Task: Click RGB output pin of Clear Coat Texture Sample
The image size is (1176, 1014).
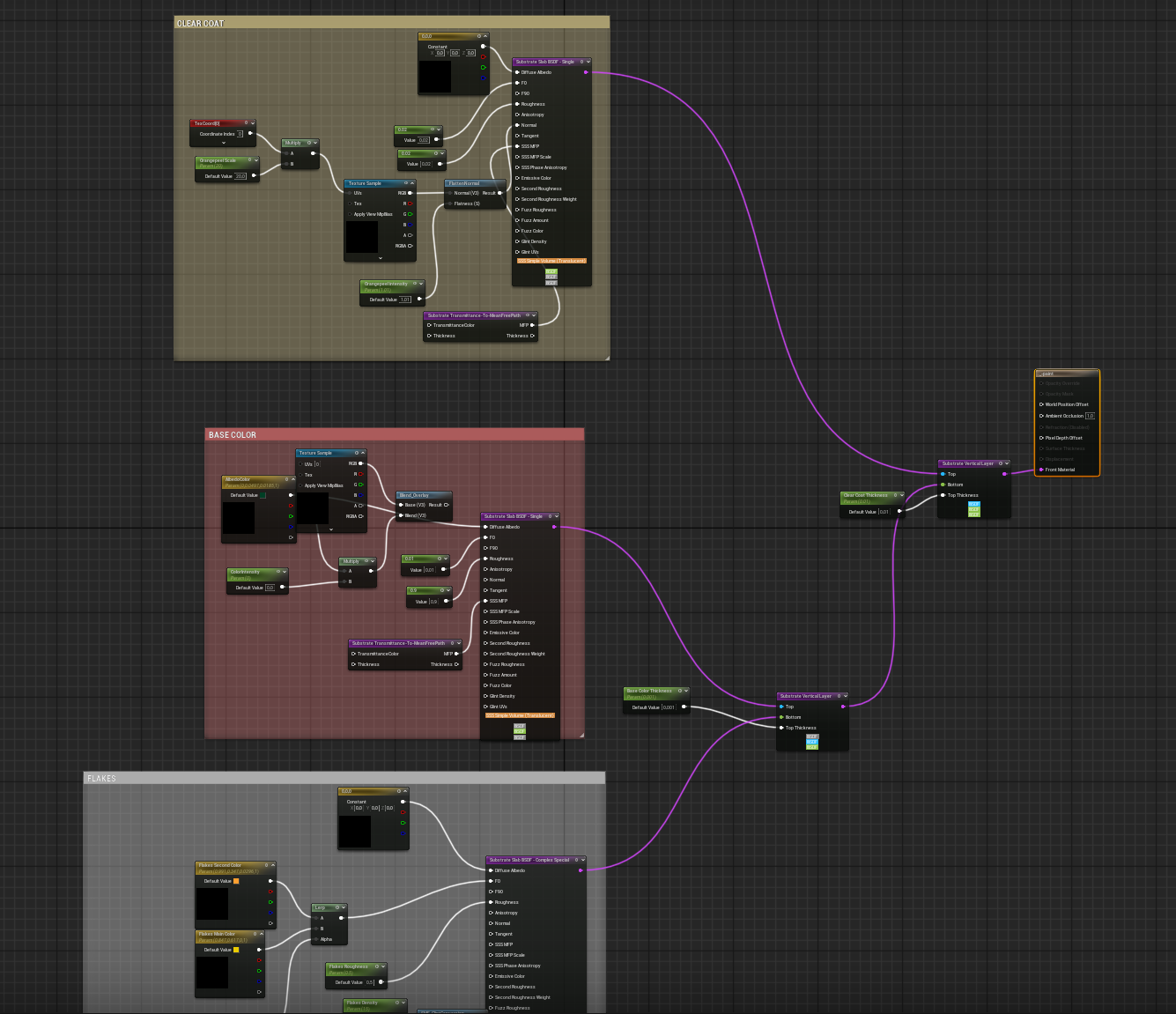Action: pos(410,193)
